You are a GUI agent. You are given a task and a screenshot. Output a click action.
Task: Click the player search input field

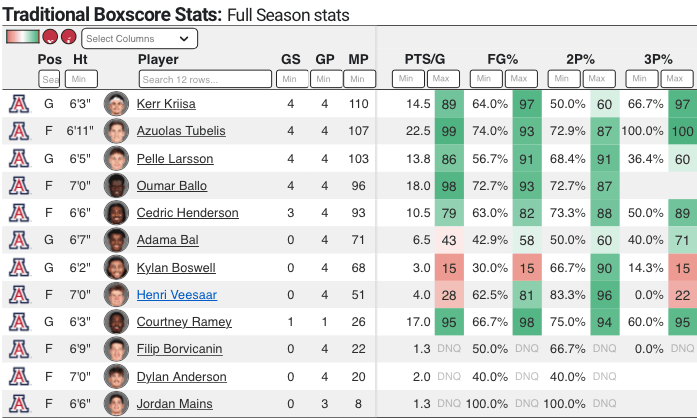204,79
